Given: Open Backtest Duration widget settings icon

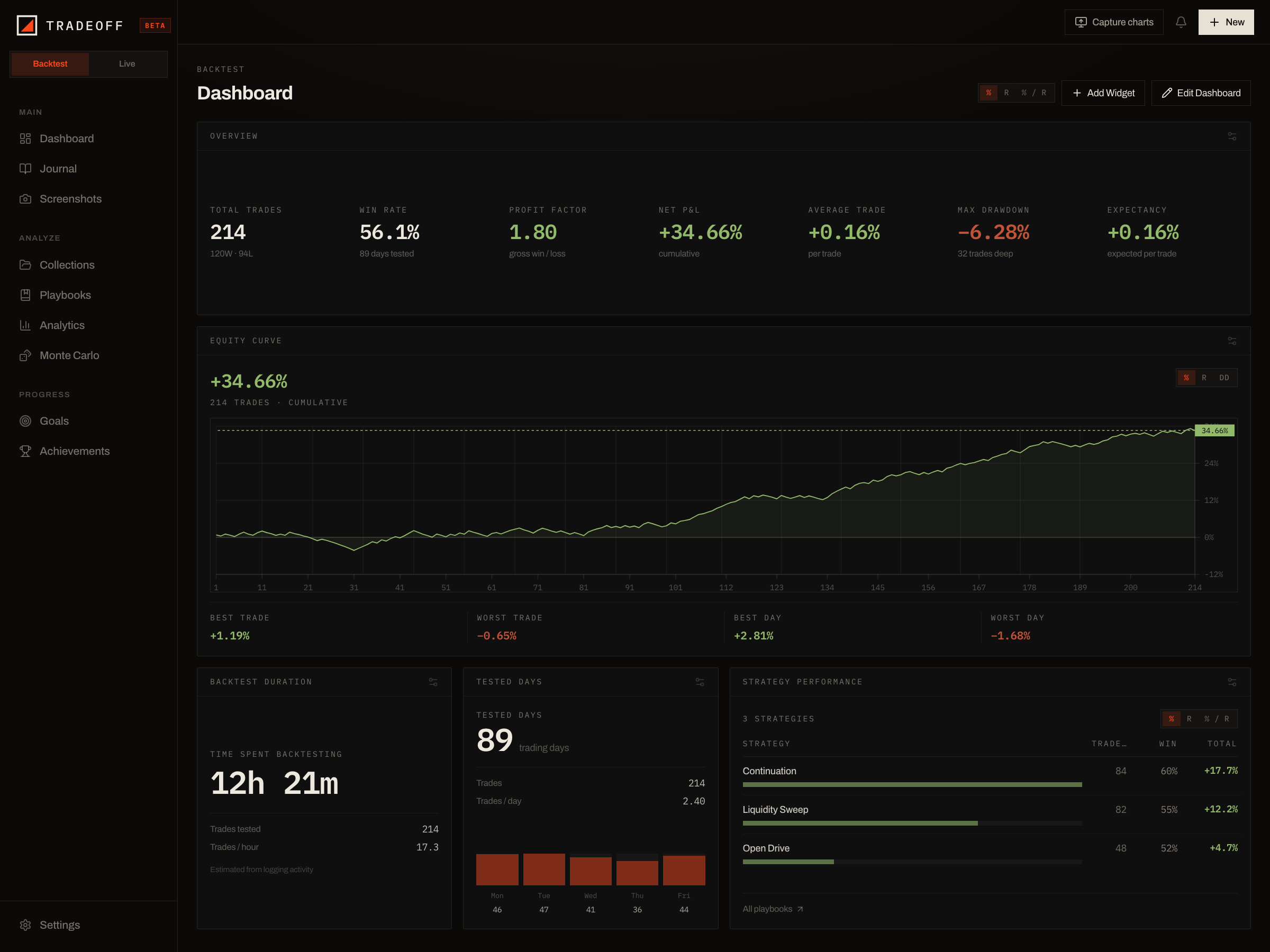Looking at the screenshot, I should coord(433,682).
